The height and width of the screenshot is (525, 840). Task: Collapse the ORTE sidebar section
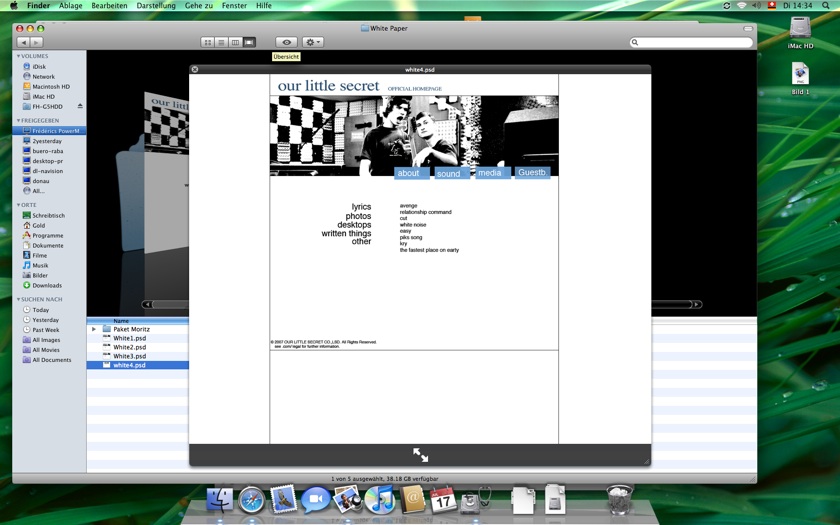(x=18, y=205)
